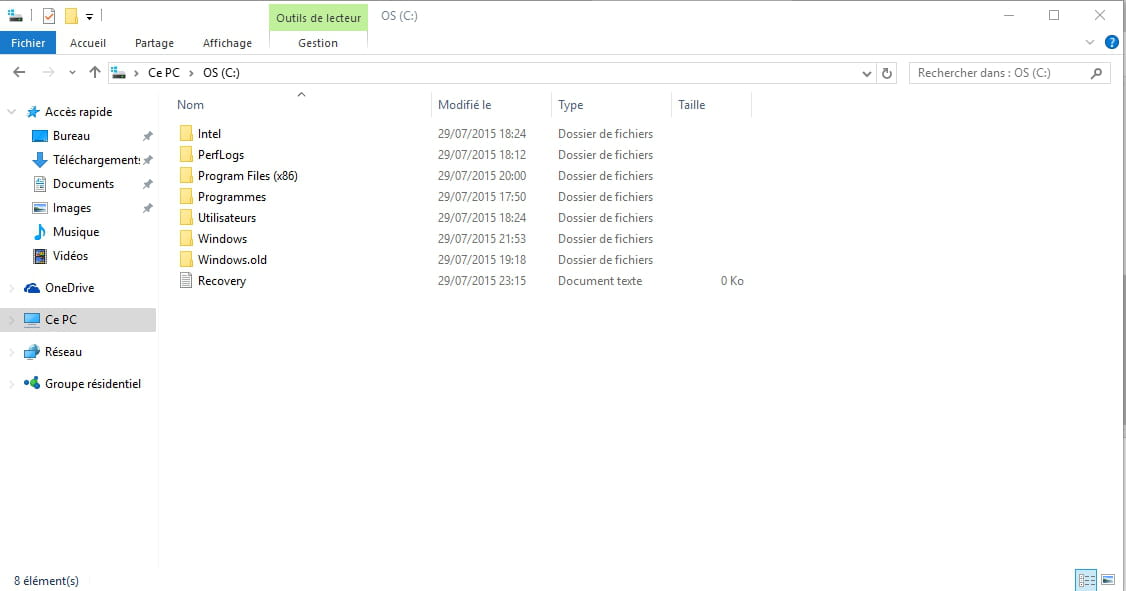The height and width of the screenshot is (591, 1126).
Task: Open help with the question mark icon
Action: point(1112,42)
